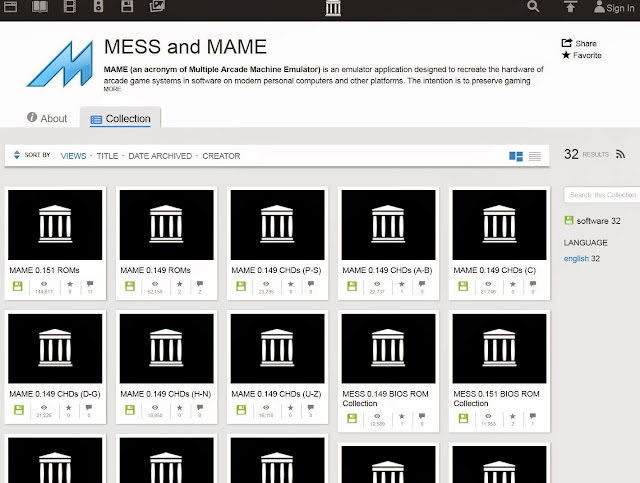Viewport: 640px width, 483px height.
Task: Click reviews comment icon on MAME 0.149 CHDs (C)
Action: 533,284
